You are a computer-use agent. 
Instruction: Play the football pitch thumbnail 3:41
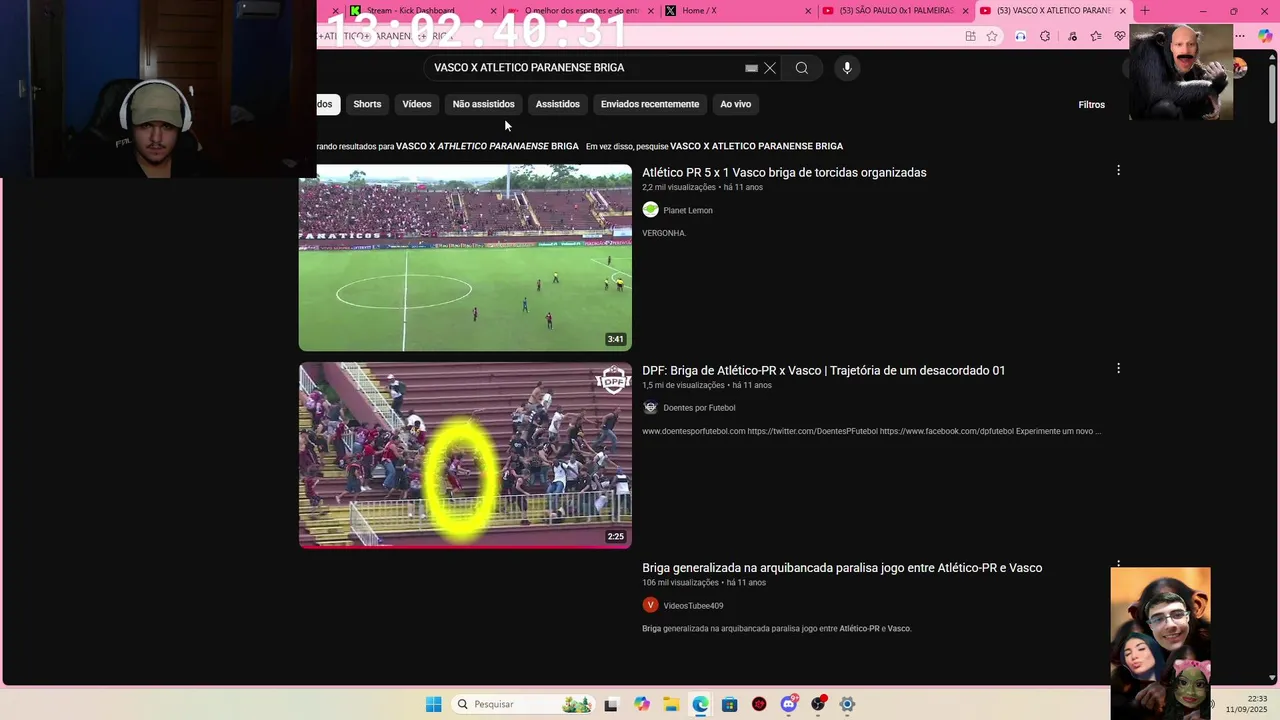click(465, 258)
